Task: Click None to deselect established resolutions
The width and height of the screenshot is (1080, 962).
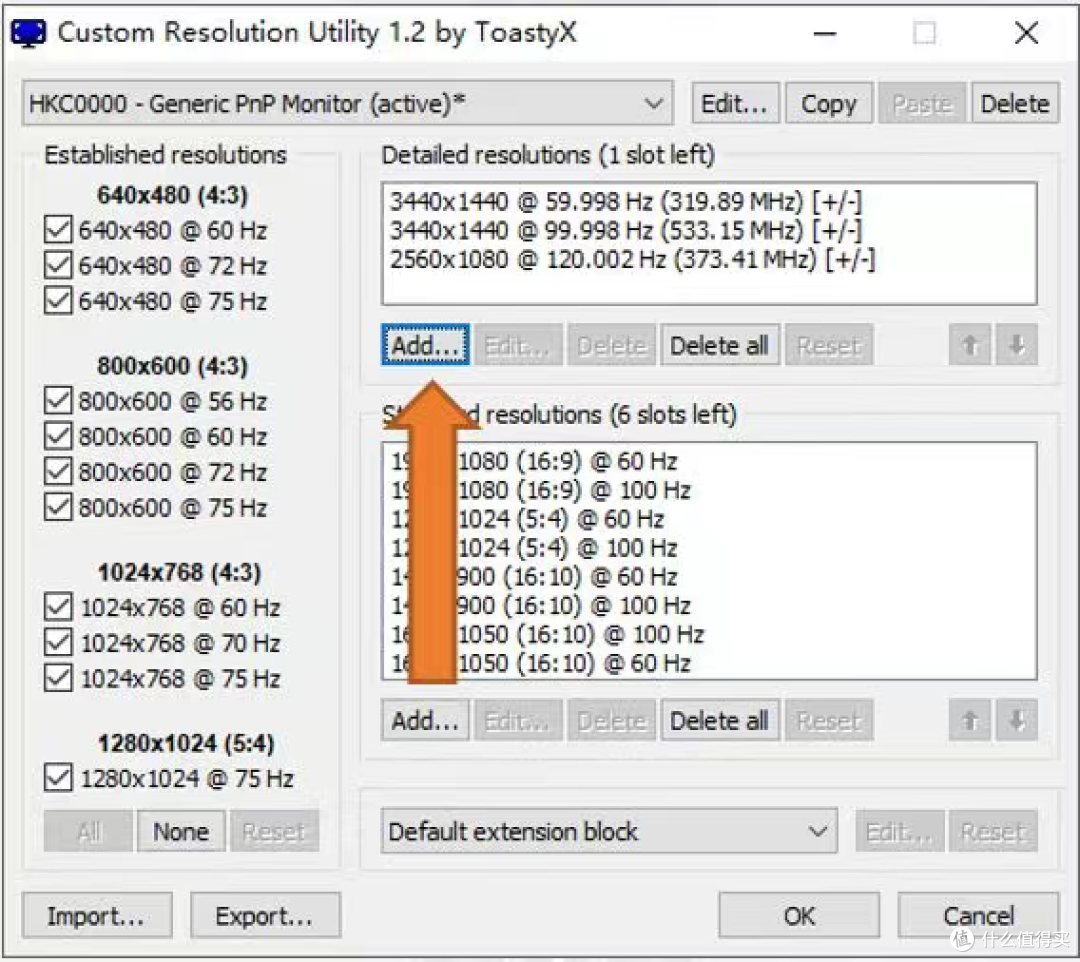Action: [180, 830]
